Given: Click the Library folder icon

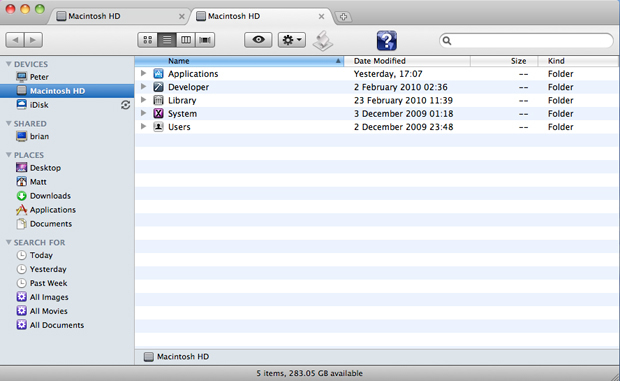Looking at the screenshot, I should (x=158, y=100).
